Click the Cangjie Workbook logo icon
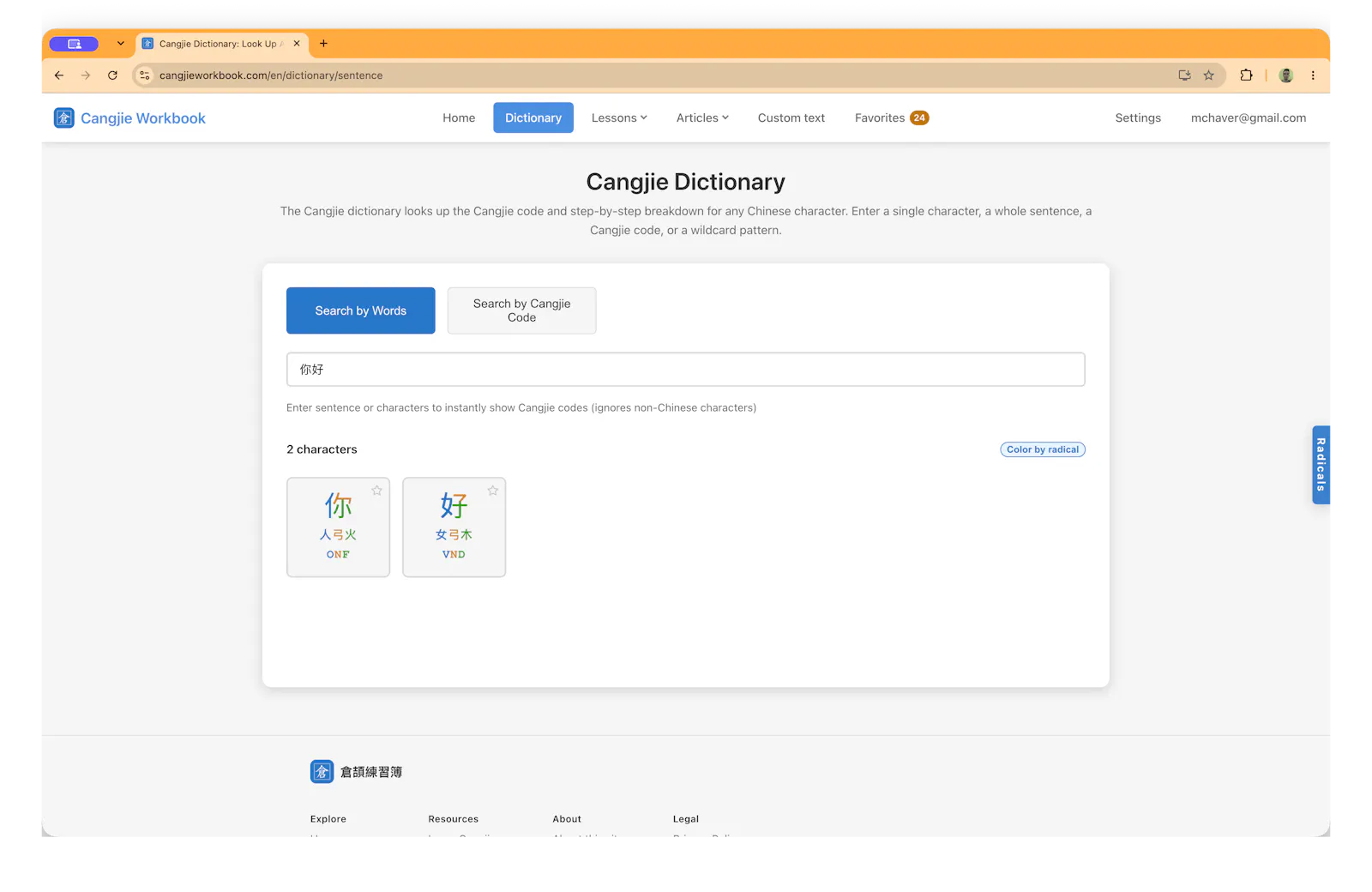This screenshot has width=1372, height=892. (x=63, y=118)
